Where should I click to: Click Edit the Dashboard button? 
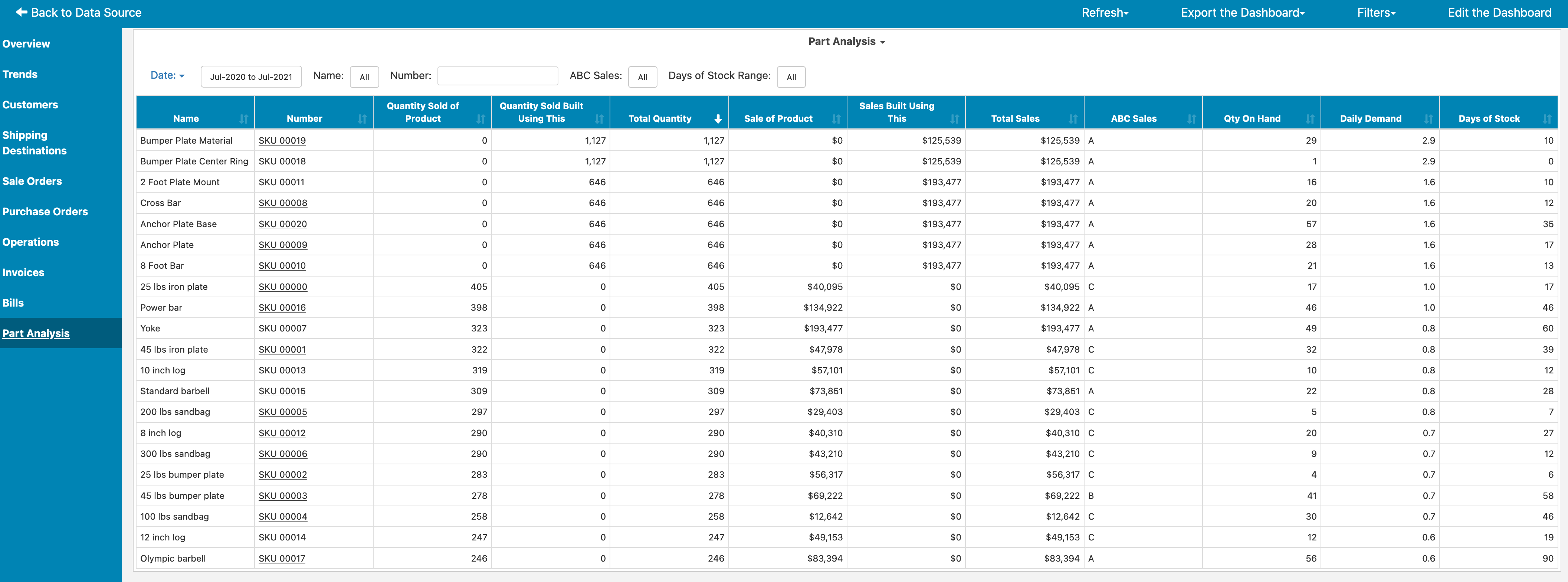pos(1499,13)
